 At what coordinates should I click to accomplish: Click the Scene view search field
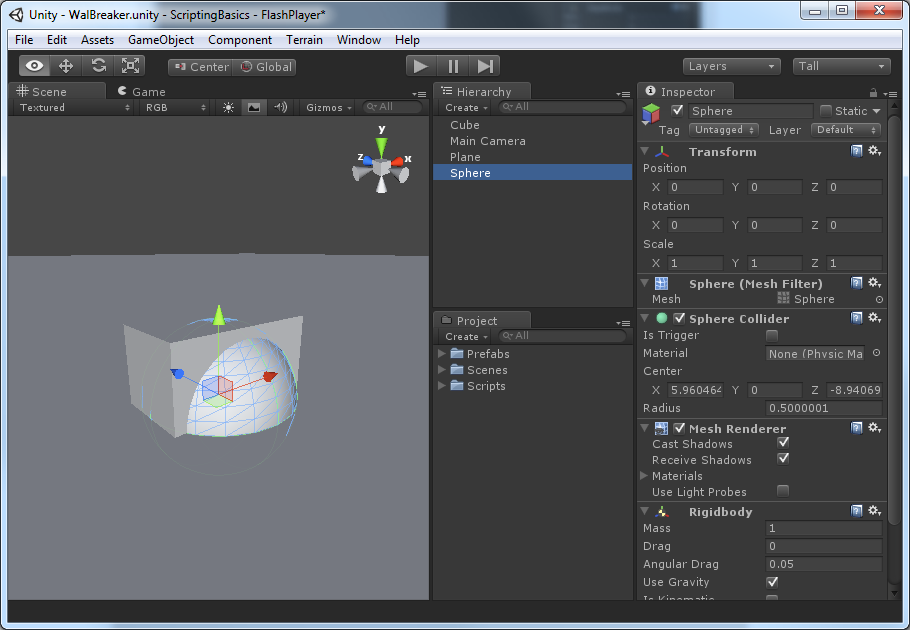(392, 107)
